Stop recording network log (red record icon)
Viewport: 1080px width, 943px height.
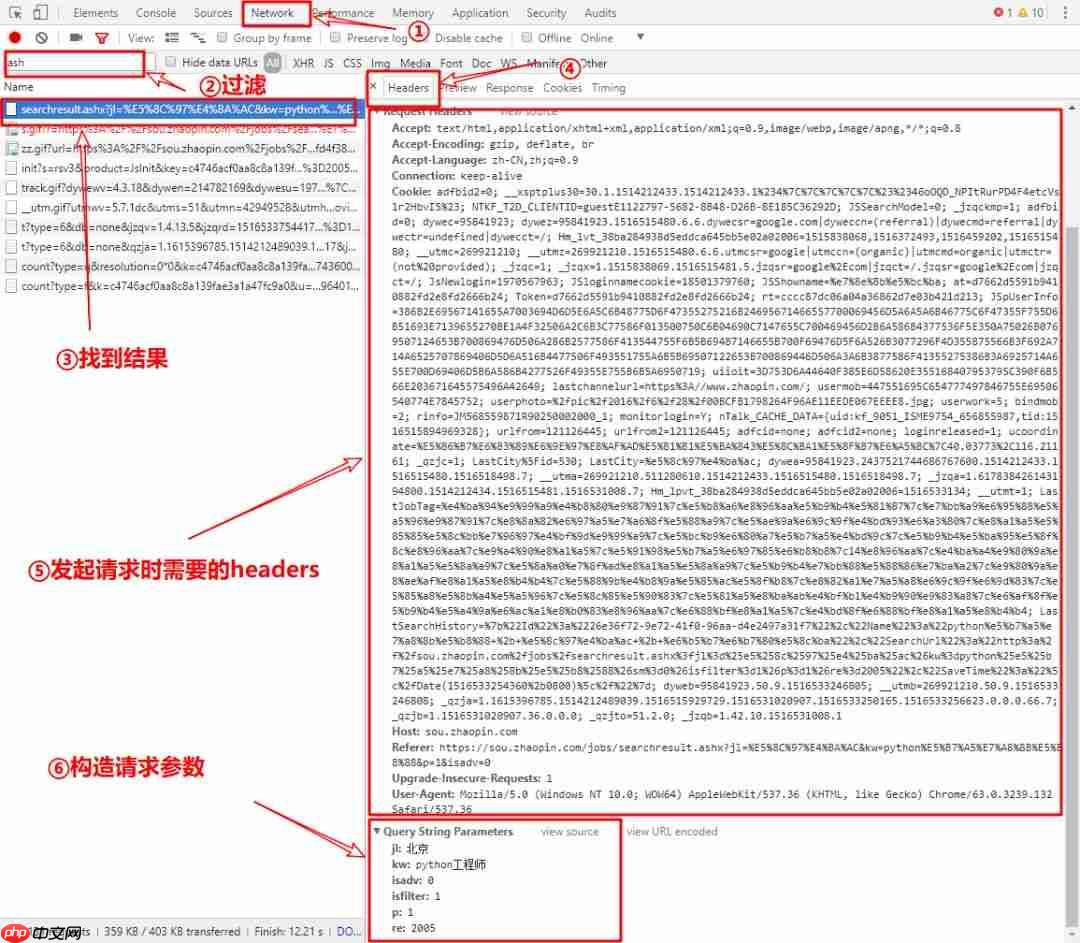click(16, 38)
